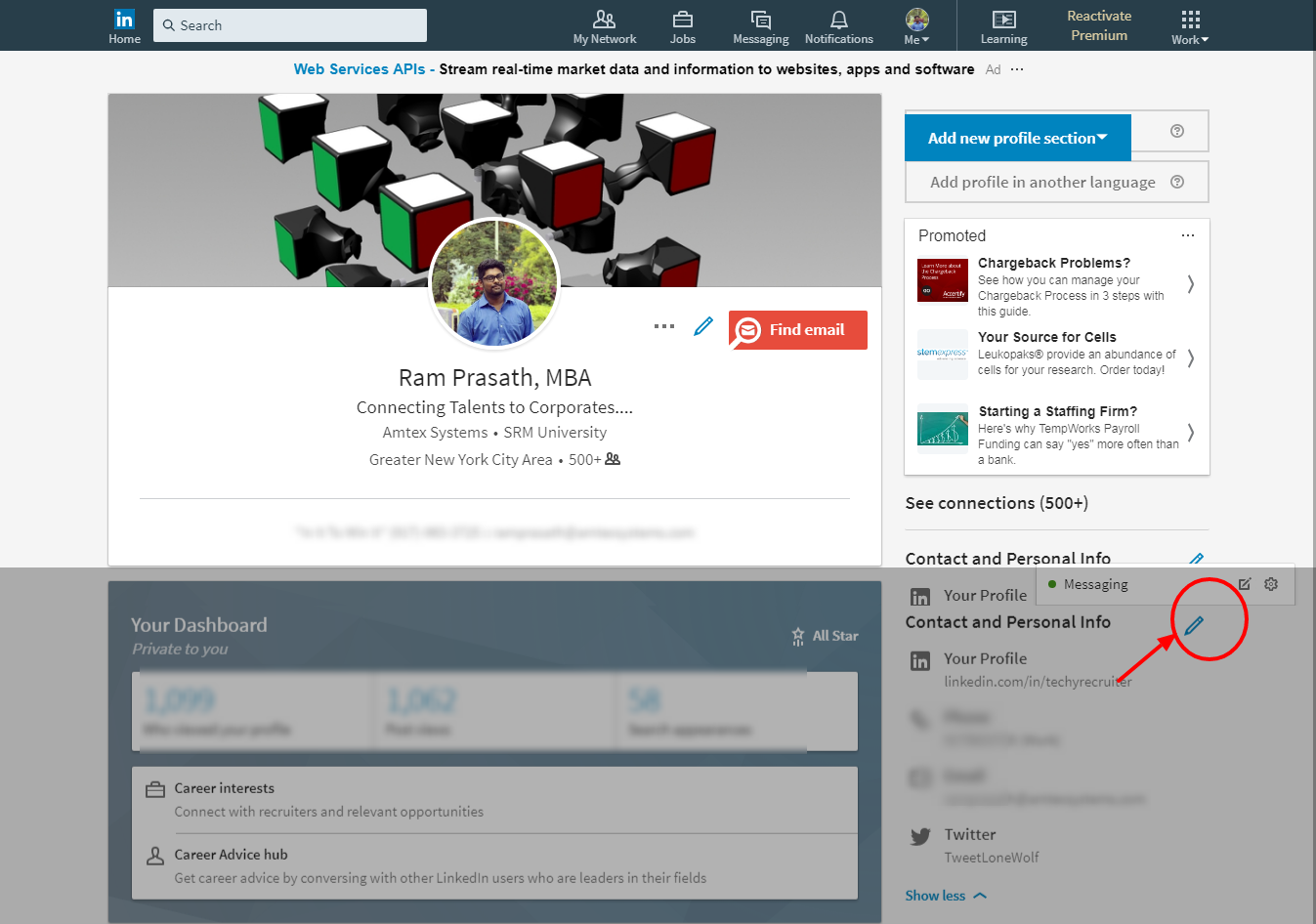Open Amtex Systems company link
This screenshot has width=1316, height=924.
435,433
